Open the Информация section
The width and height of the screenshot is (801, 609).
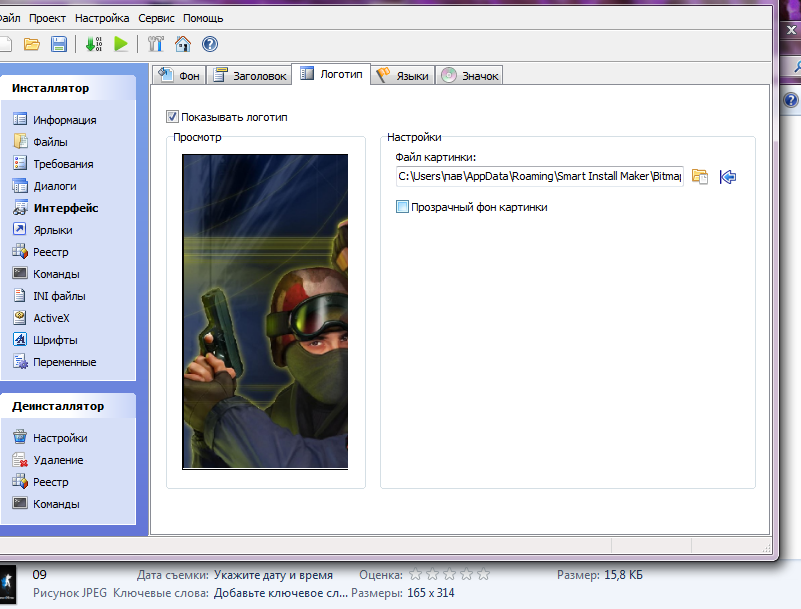coord(55,120)
